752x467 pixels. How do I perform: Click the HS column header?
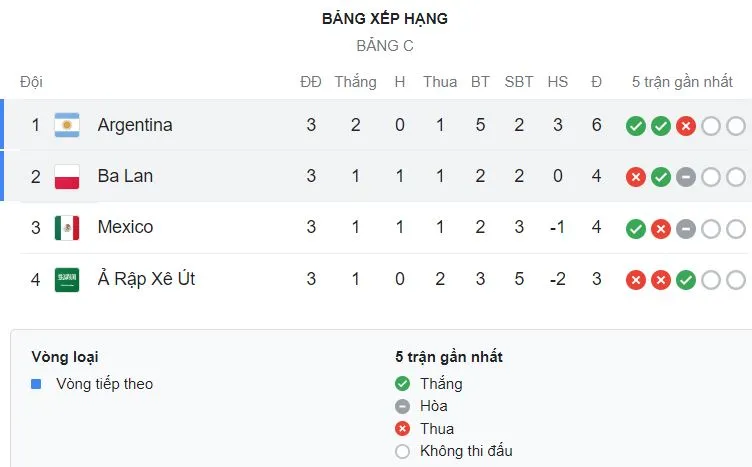point(557,82)
